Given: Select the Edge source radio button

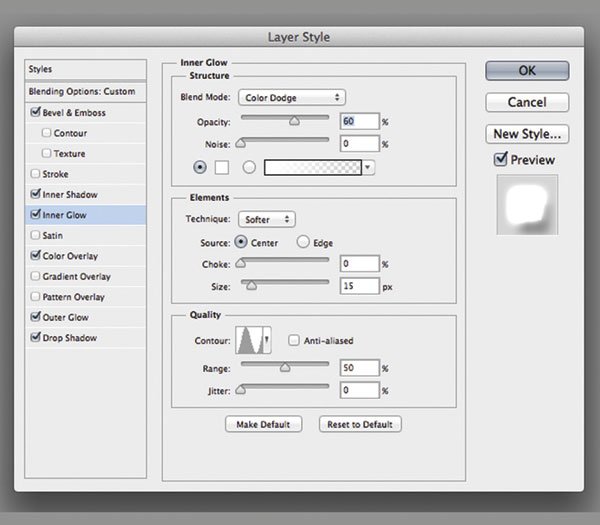Looking at the screenshot, I should coord(301,242).
